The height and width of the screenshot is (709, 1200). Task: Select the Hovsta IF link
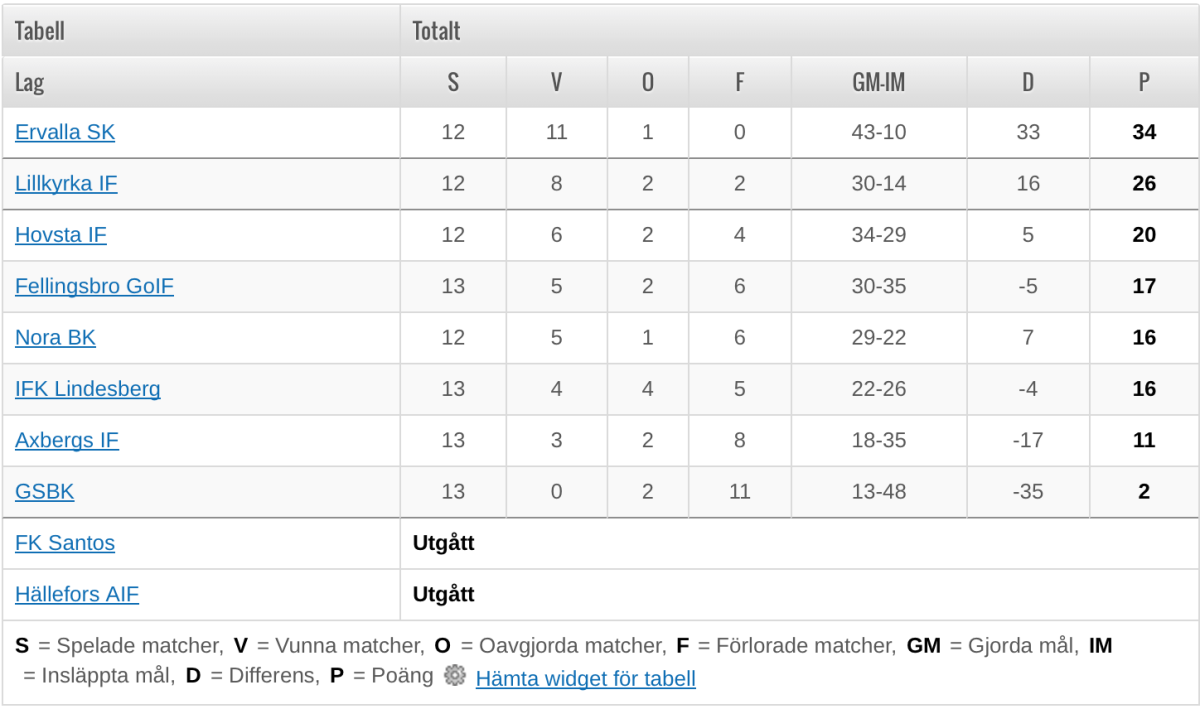pos(61,235)
